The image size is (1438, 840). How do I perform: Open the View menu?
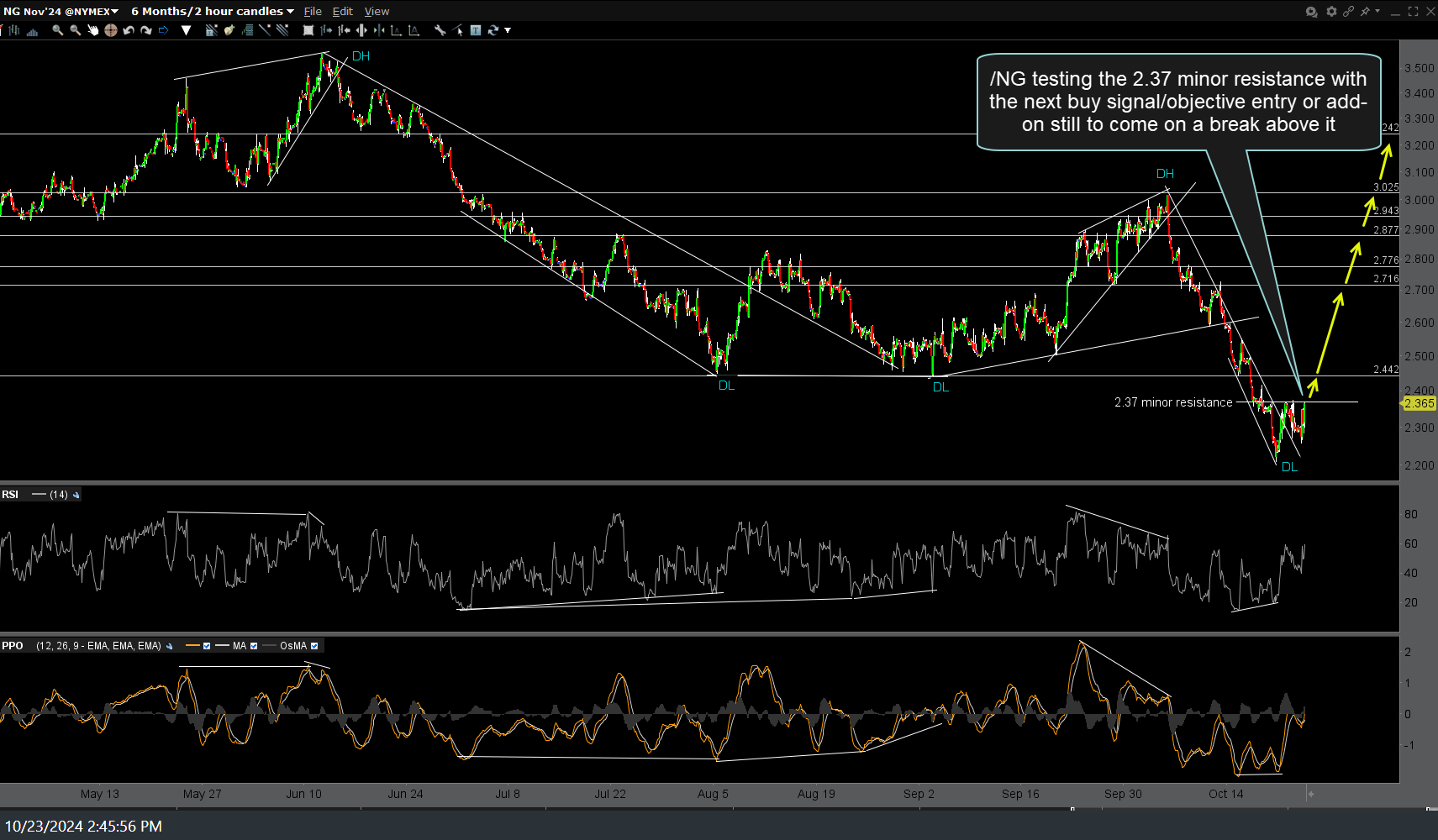[377, 11]
